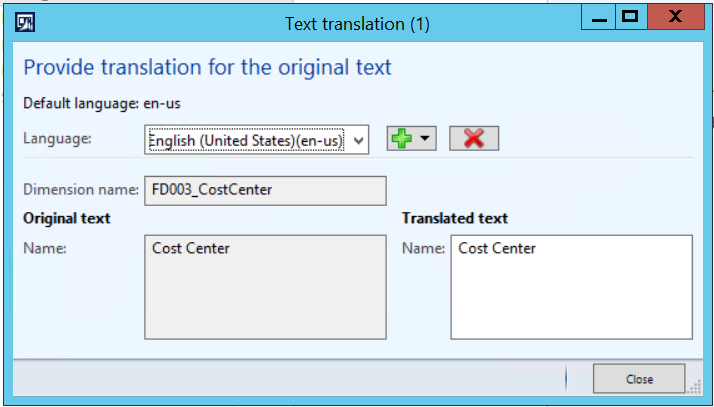Image resolution: width=714 pixels, height=407 pixels.
Task: Click the Dynamics AX icon in title bar
Action: 28,22
